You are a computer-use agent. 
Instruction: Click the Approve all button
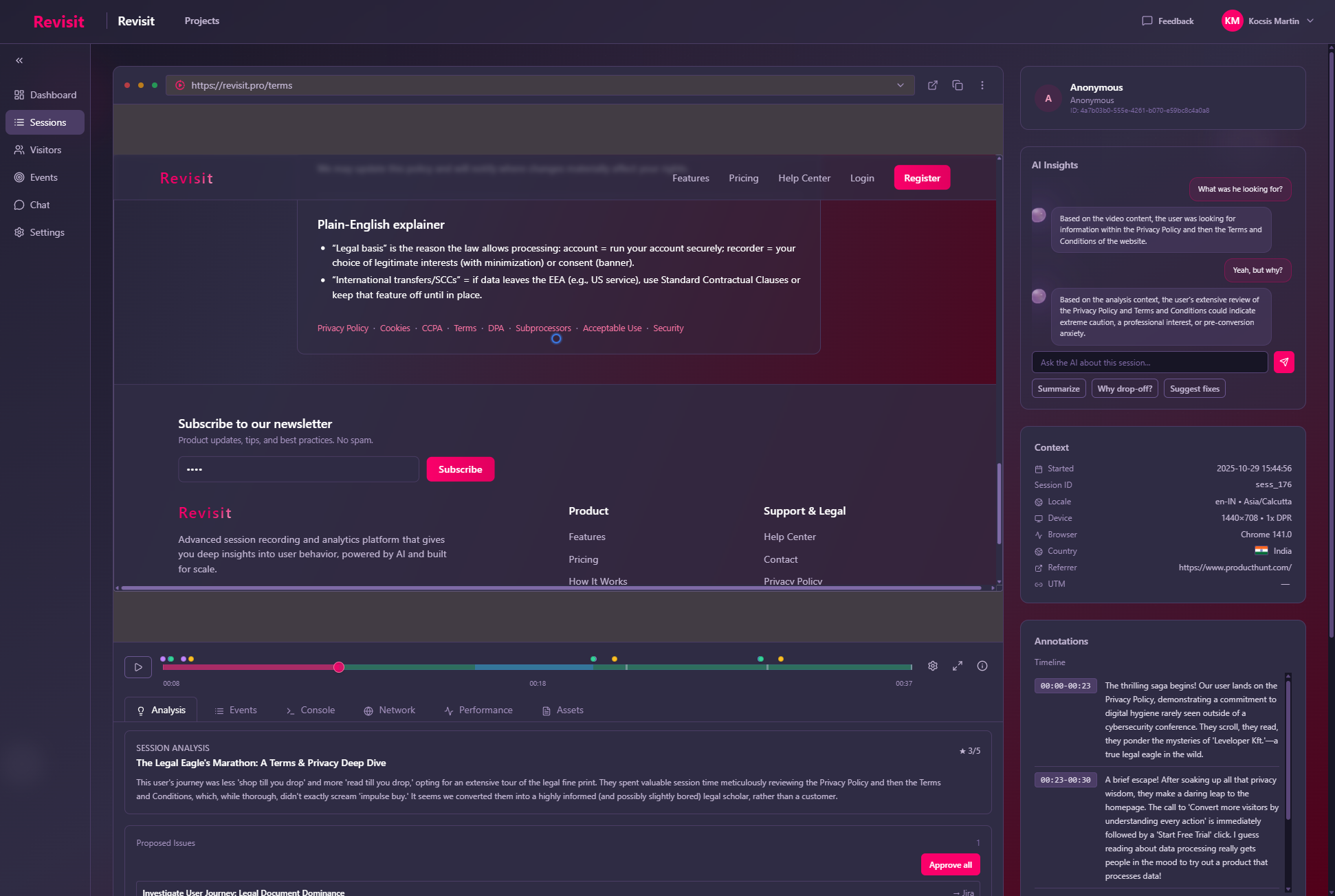click(950, 864)
